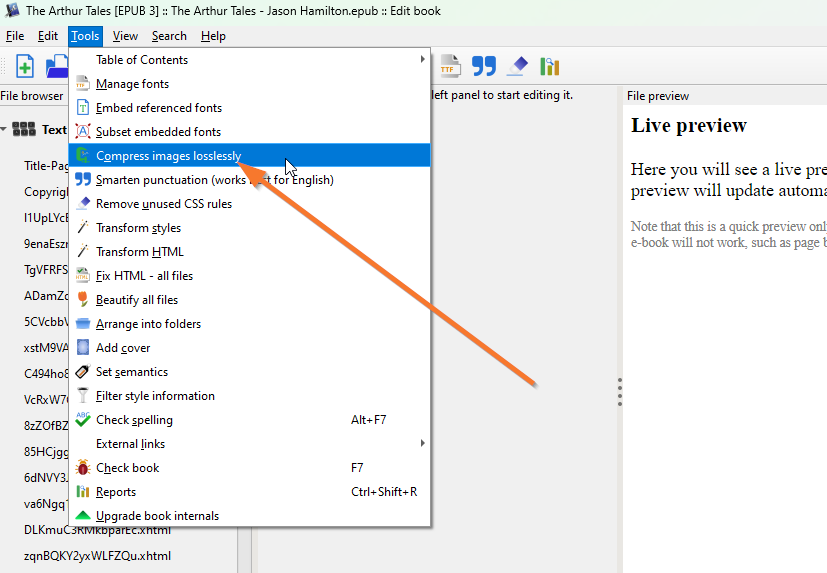
Task: Choose Arrange into folders
Action: coord(249,324)
